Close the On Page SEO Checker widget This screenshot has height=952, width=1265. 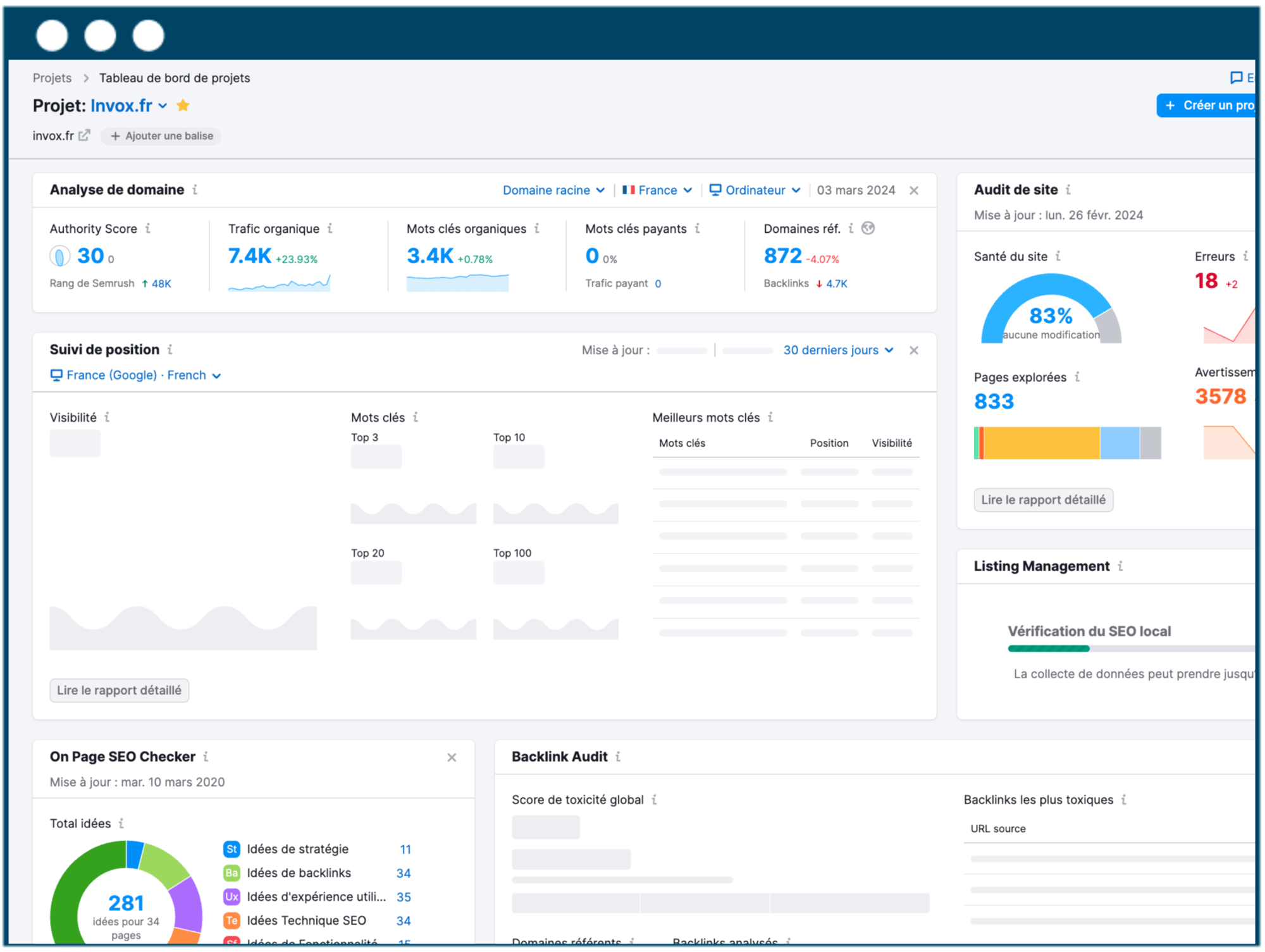452,758
